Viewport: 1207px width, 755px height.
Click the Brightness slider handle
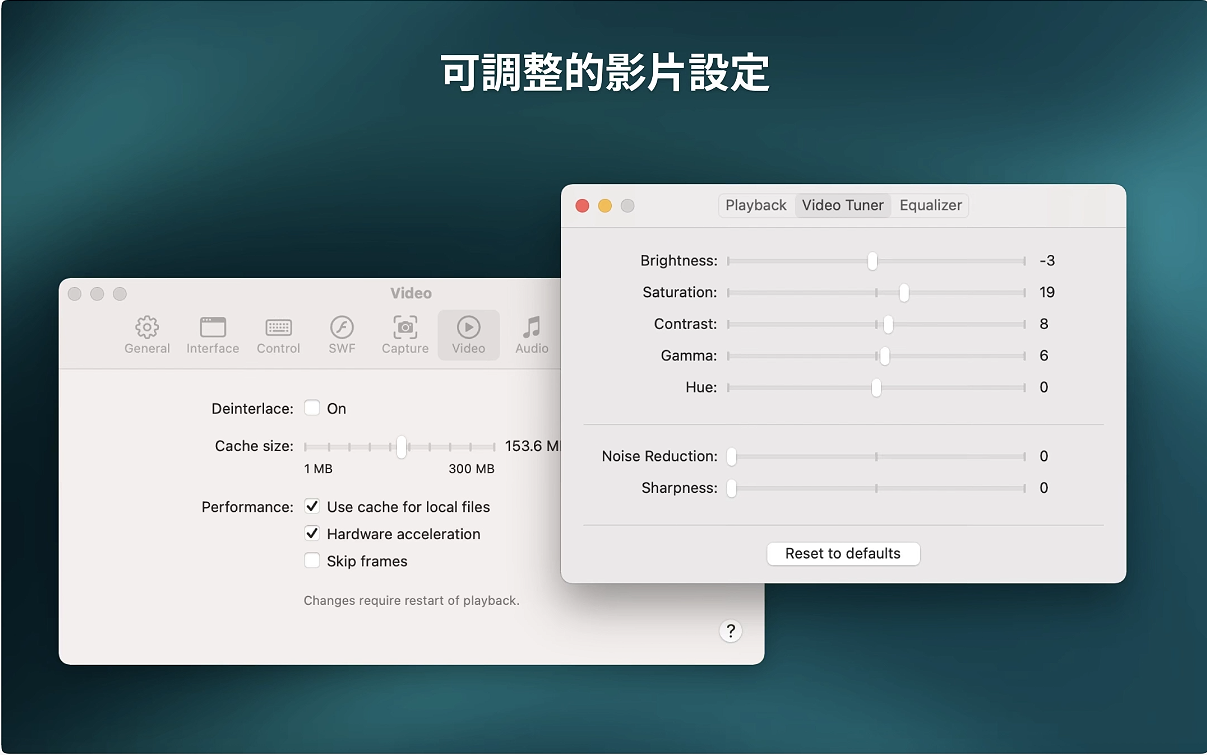(872, 261)
